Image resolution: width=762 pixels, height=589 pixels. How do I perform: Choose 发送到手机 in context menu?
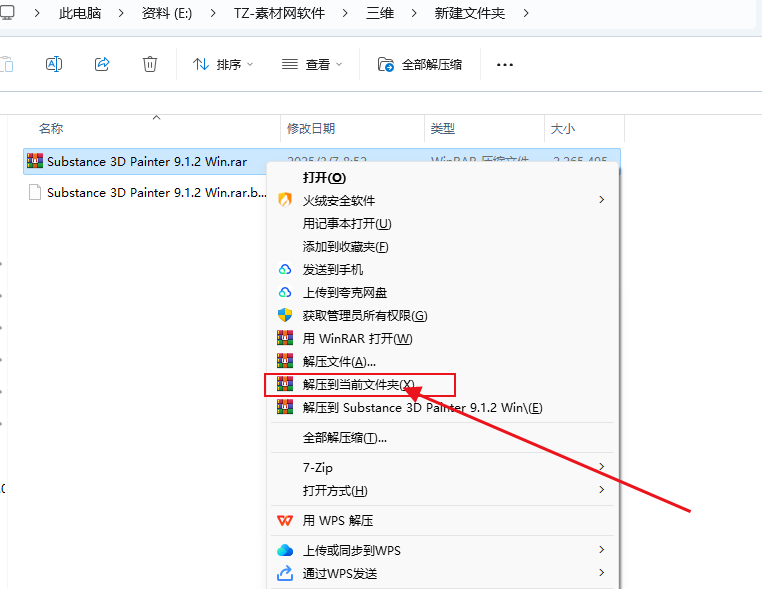pyautogui.click(x=333, y=269)
